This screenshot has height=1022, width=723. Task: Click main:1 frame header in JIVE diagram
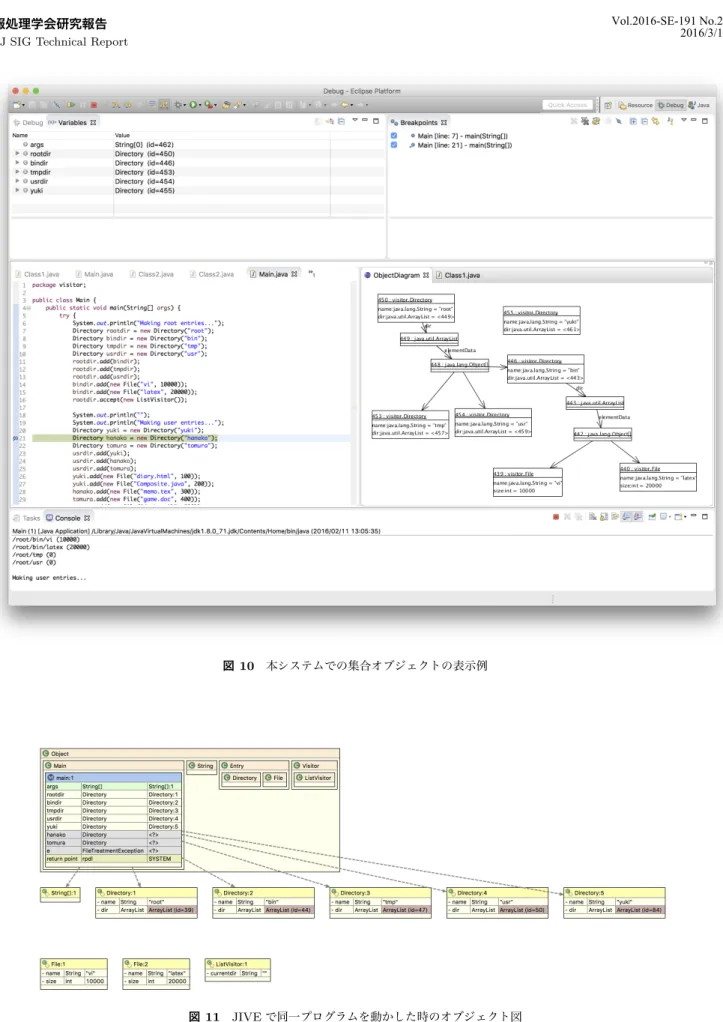pos(113,778)
